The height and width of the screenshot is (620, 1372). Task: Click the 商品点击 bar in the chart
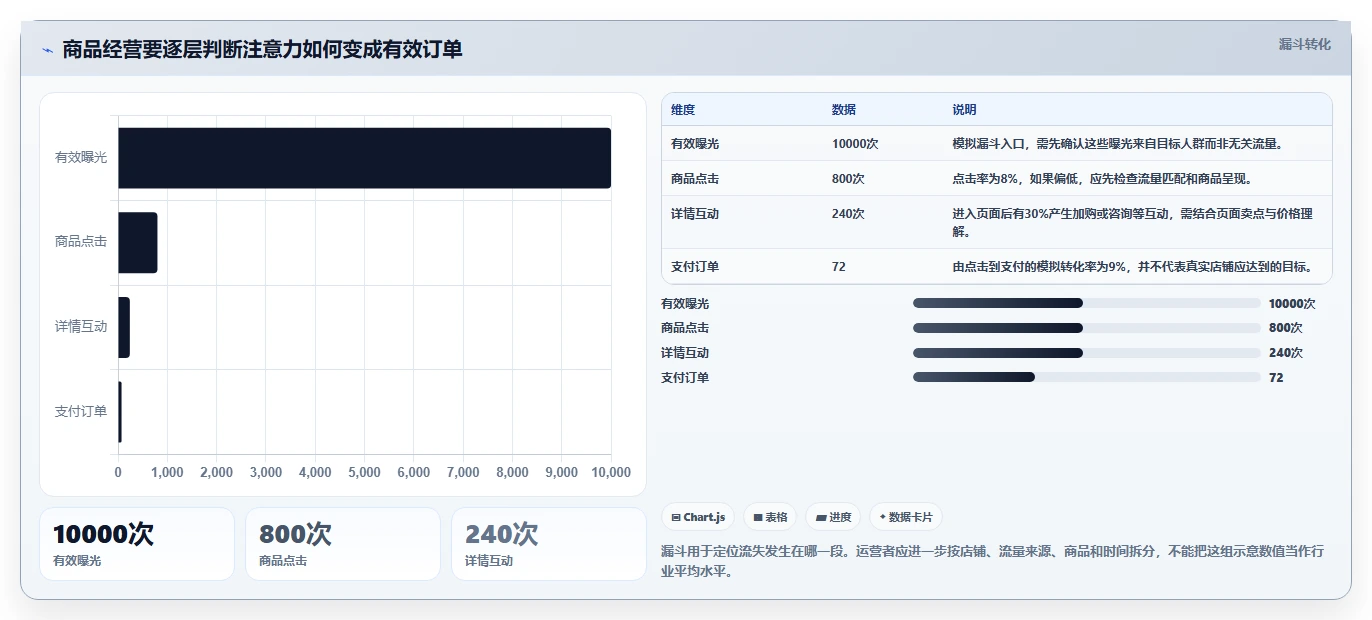point(138,242)
